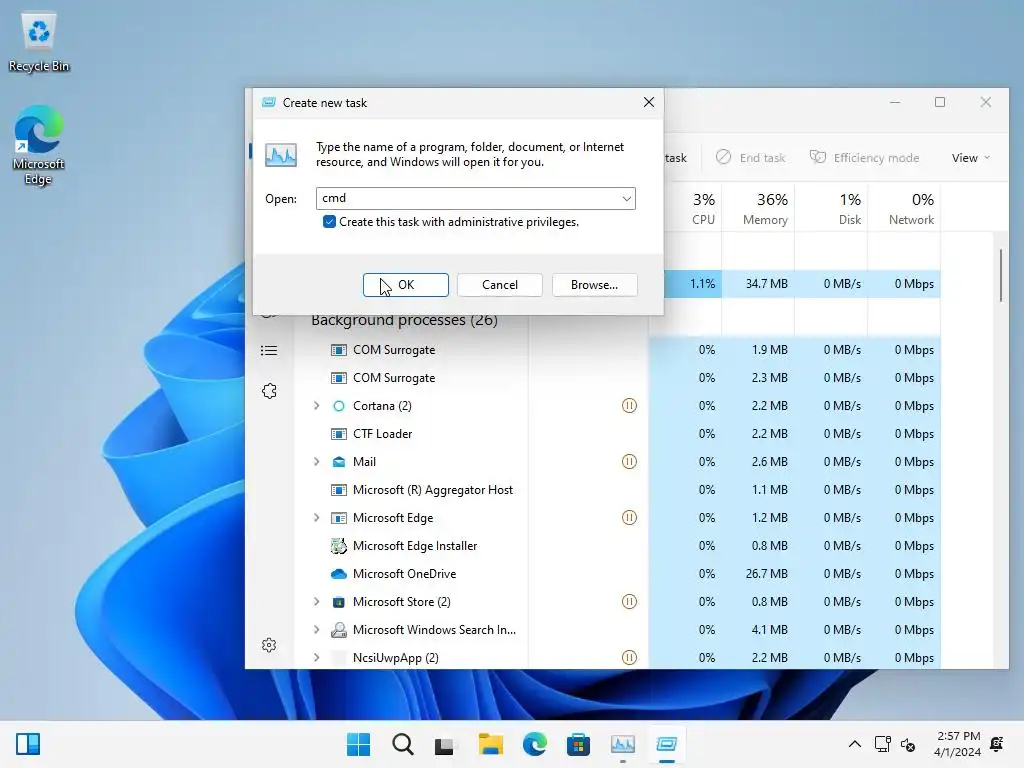Viewport: 1024px width, 768px height.
Task: Click the suspended status icon for Cortana
Action: [629, 406]
